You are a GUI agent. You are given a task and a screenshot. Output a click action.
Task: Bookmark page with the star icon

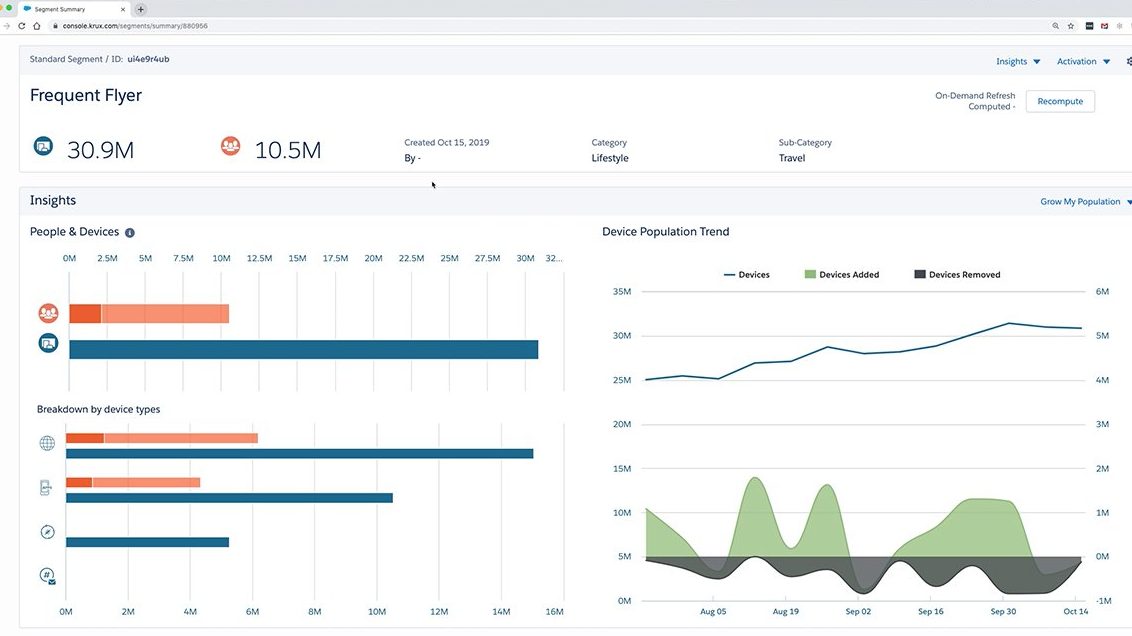point(1071,26)
